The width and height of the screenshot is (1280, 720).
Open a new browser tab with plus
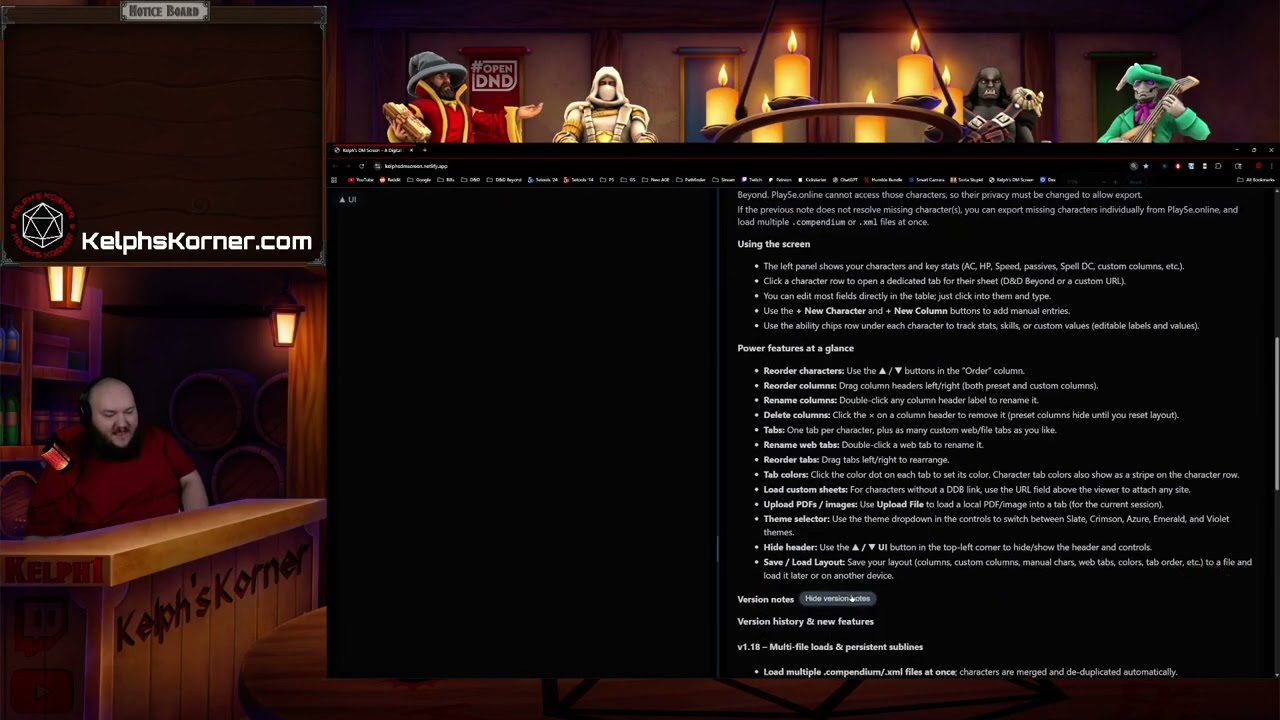[424, 150]
